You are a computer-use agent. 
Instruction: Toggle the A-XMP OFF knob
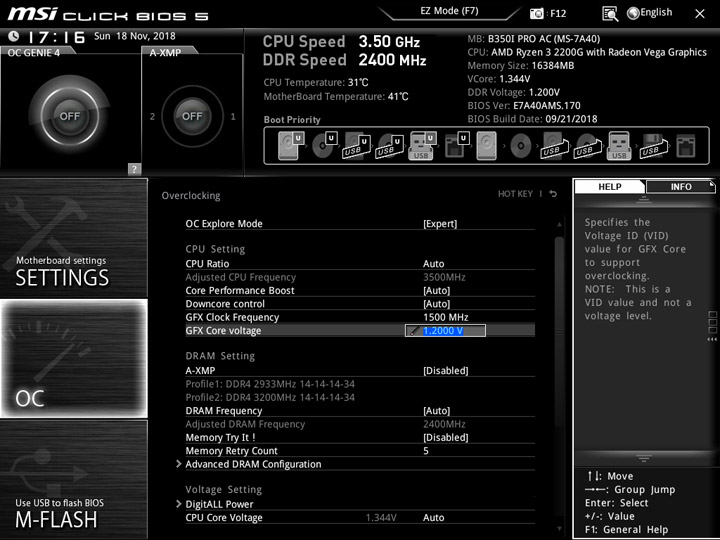(x=192, y=116)
